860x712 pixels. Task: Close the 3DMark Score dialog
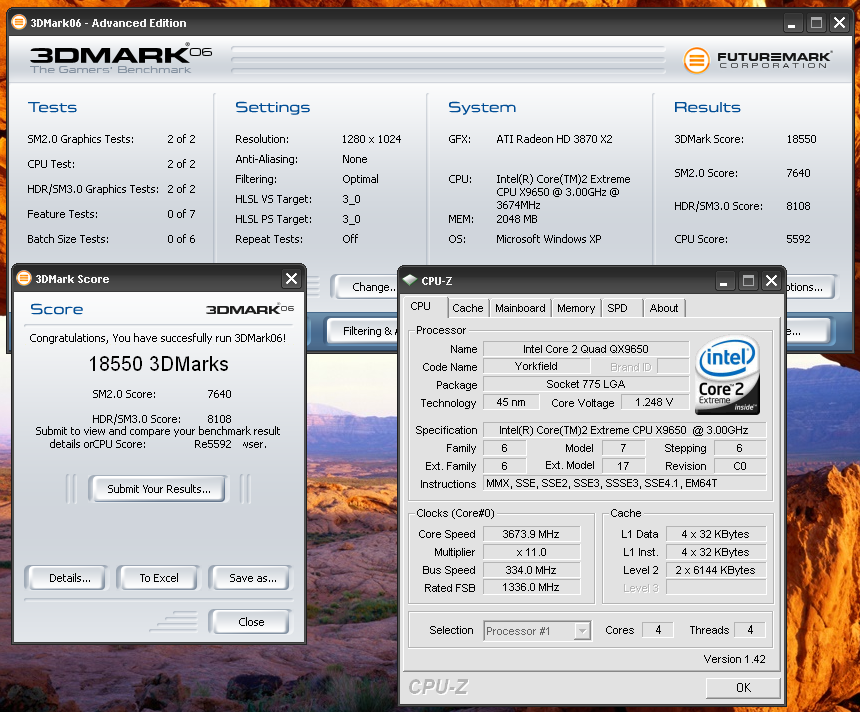(291, 279)
